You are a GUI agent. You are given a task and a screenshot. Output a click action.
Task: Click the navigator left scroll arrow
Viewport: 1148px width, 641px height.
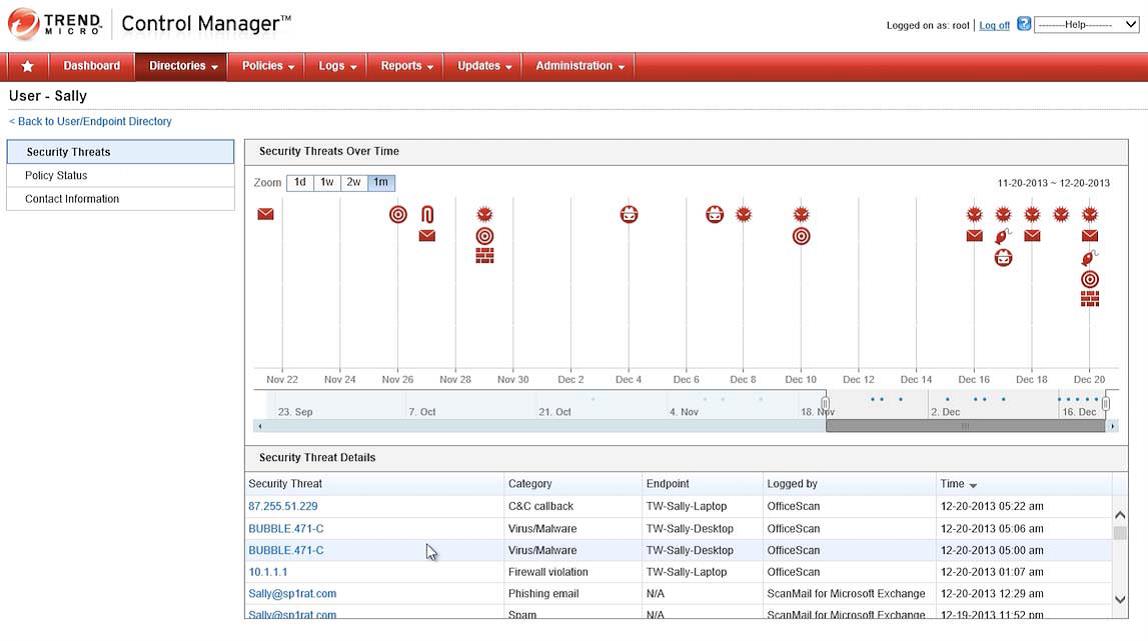(260, 426)
